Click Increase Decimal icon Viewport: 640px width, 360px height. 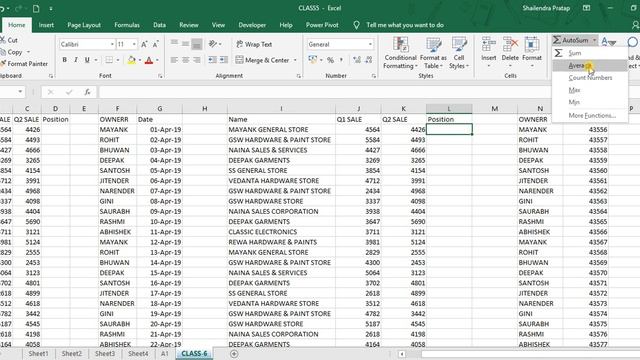click(x=357, y=60)
